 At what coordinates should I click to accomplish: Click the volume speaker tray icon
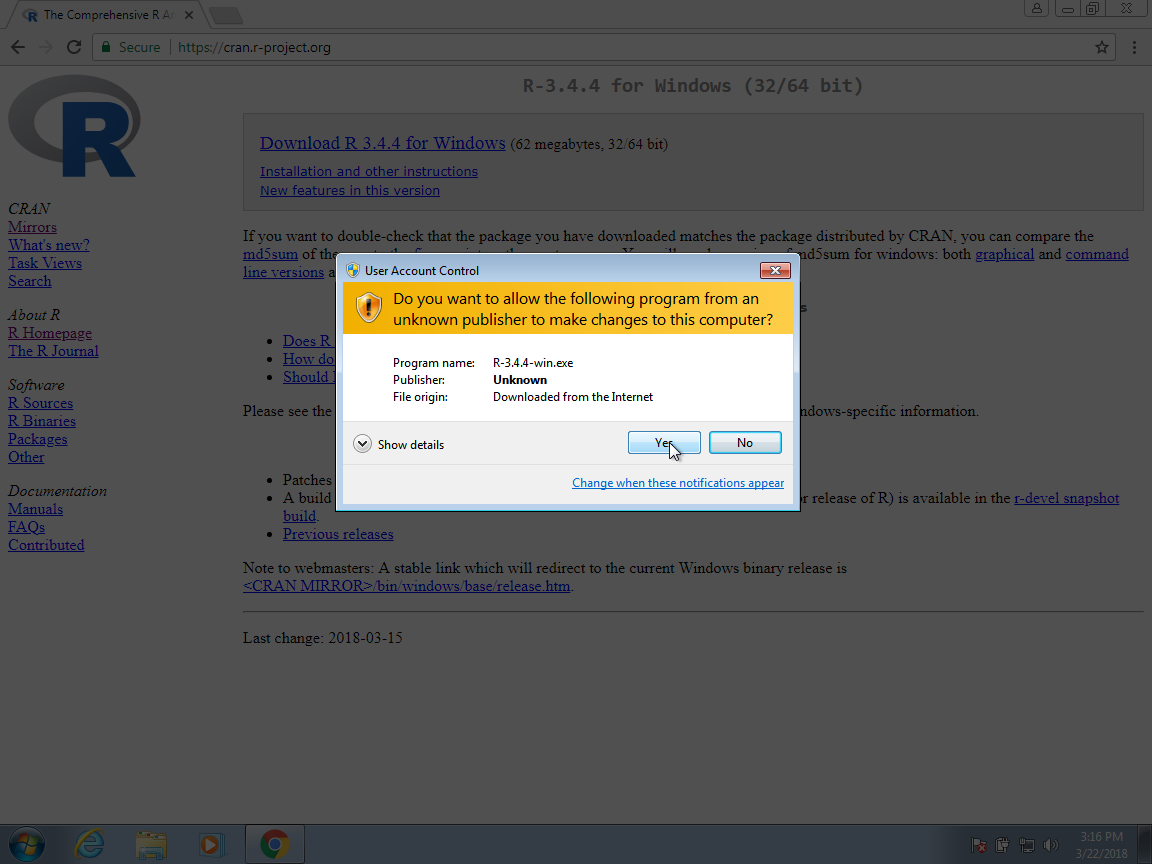point(1051,845)
